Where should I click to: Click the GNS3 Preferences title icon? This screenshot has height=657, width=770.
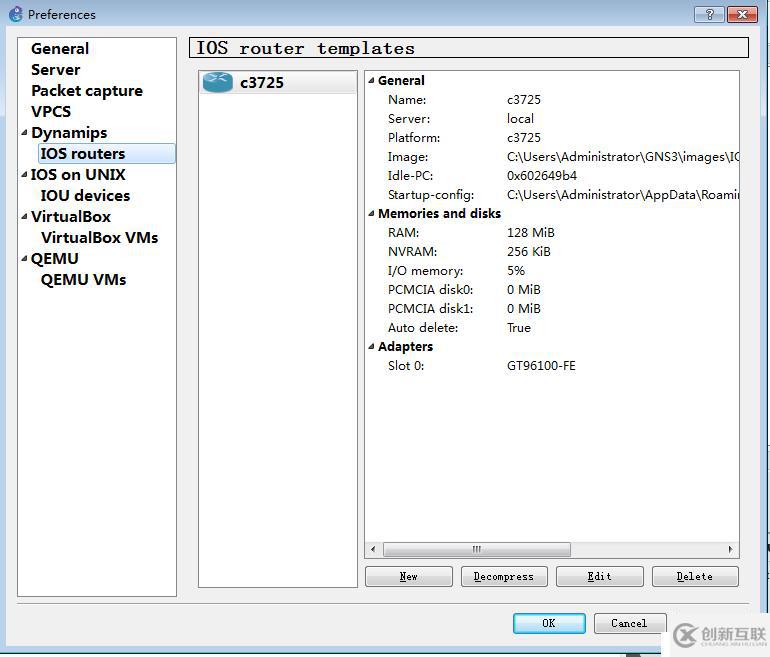point(16,14)
